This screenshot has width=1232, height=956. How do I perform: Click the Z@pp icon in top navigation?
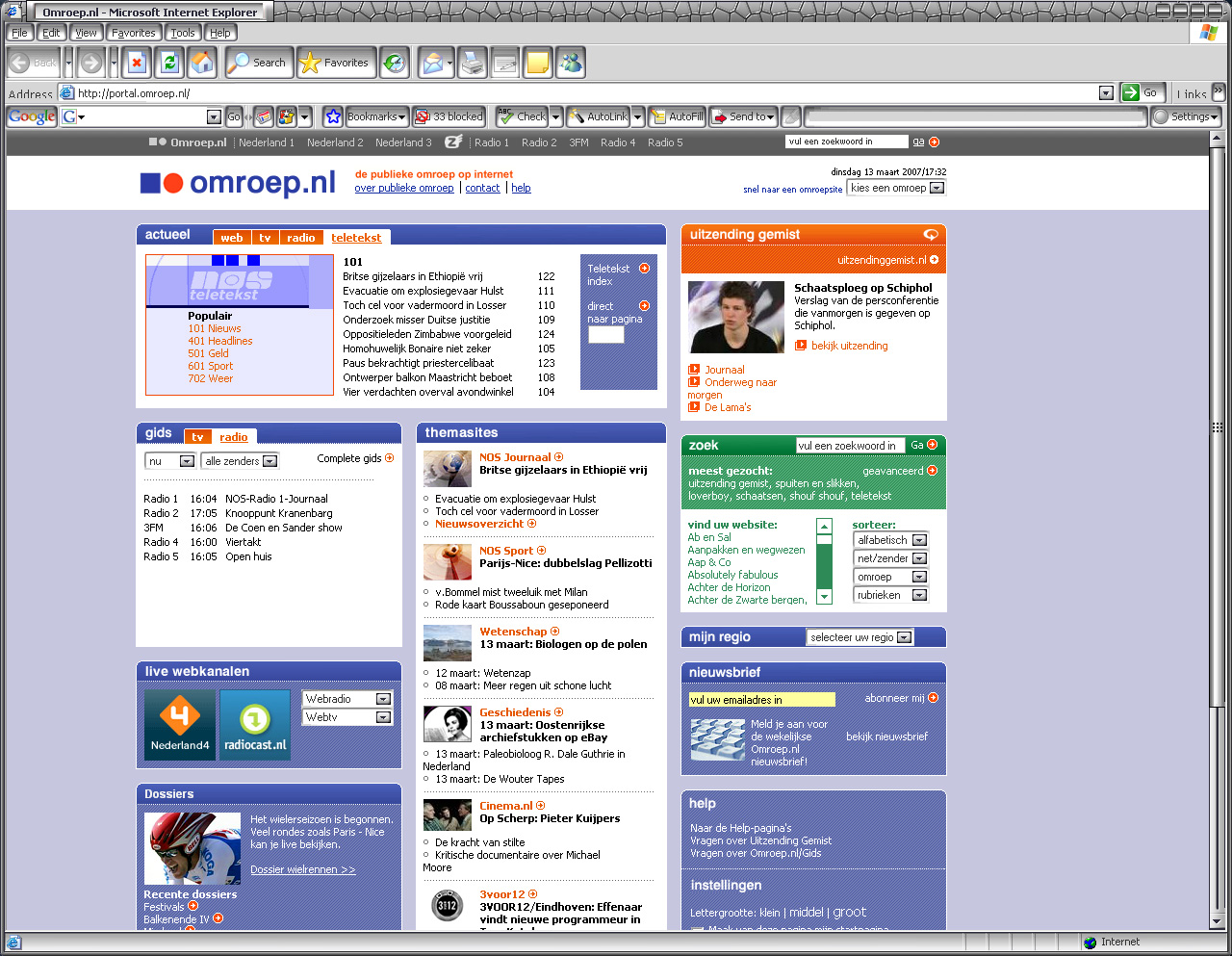[453, 142]
